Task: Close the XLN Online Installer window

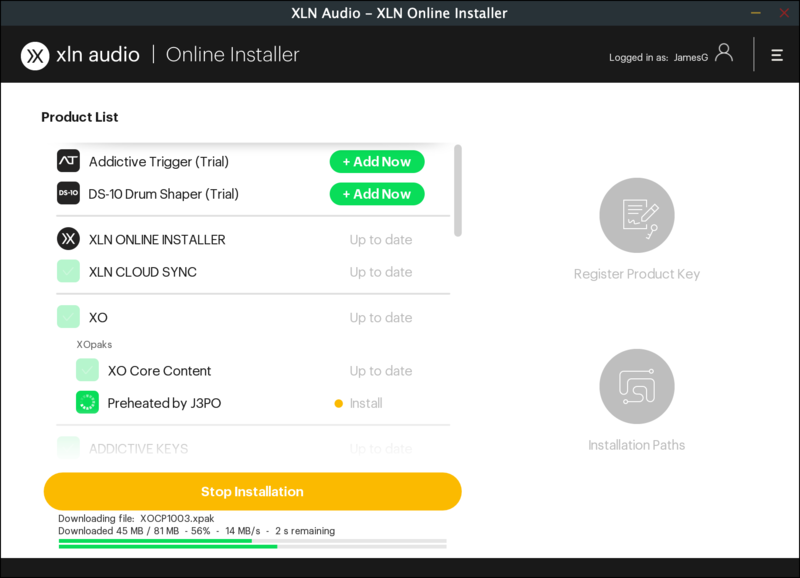Action: 784,13
